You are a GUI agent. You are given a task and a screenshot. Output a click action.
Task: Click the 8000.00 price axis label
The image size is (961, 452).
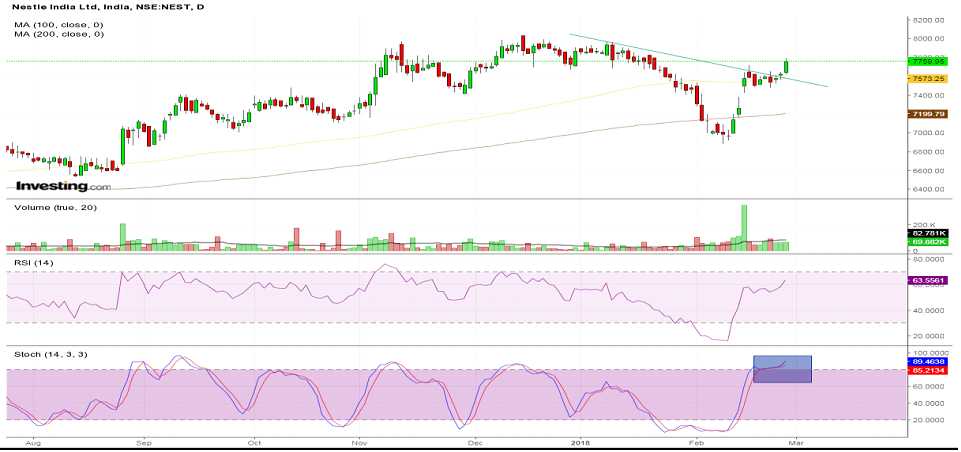(x=927, y=39)
